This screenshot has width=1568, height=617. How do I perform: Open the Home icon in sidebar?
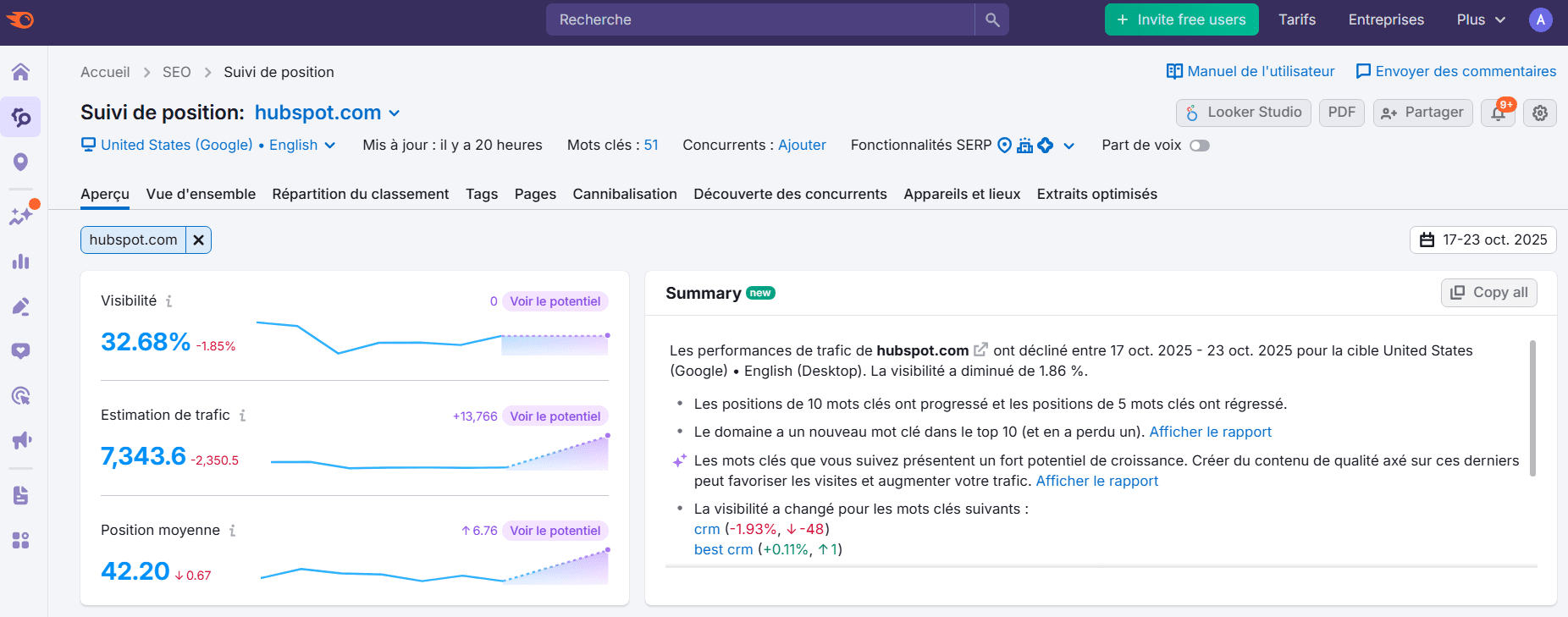(21, 72)
